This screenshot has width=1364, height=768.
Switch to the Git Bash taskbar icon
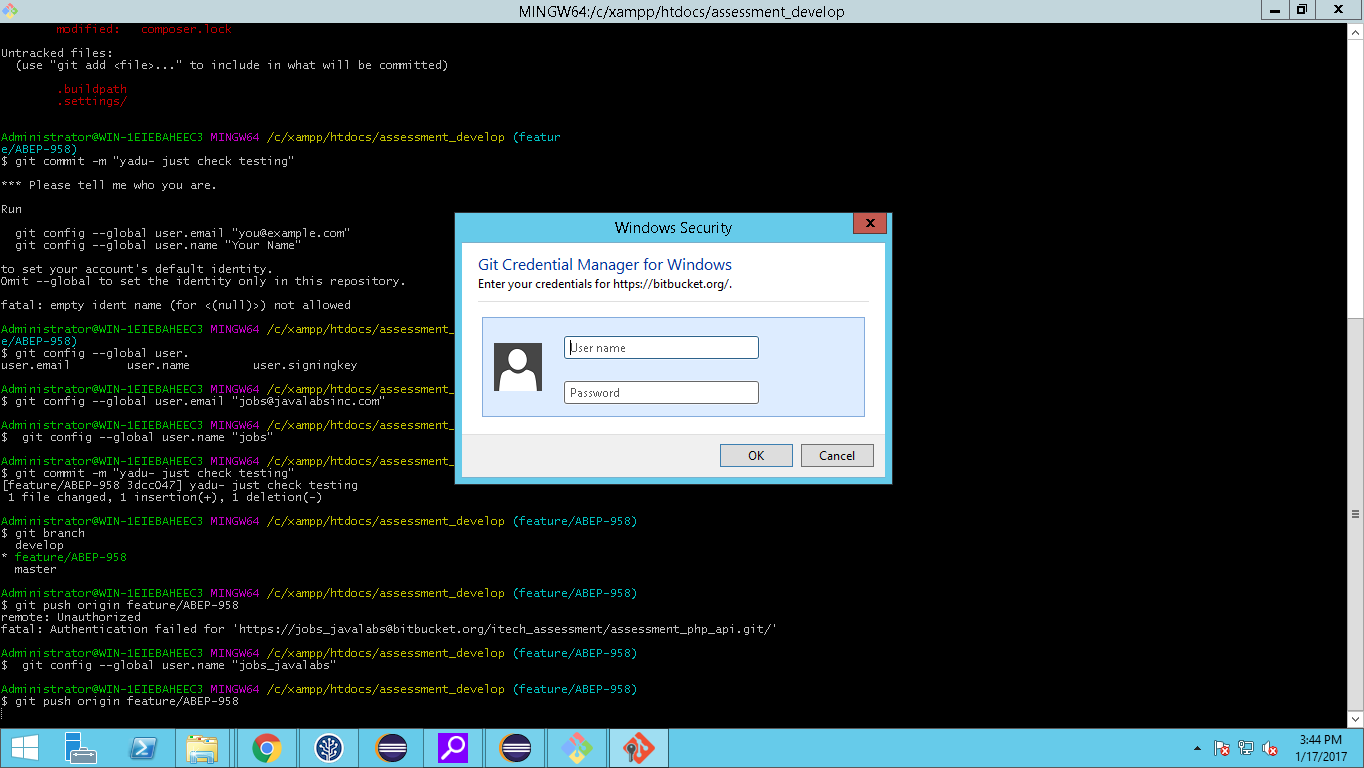[x=577, y=748]
